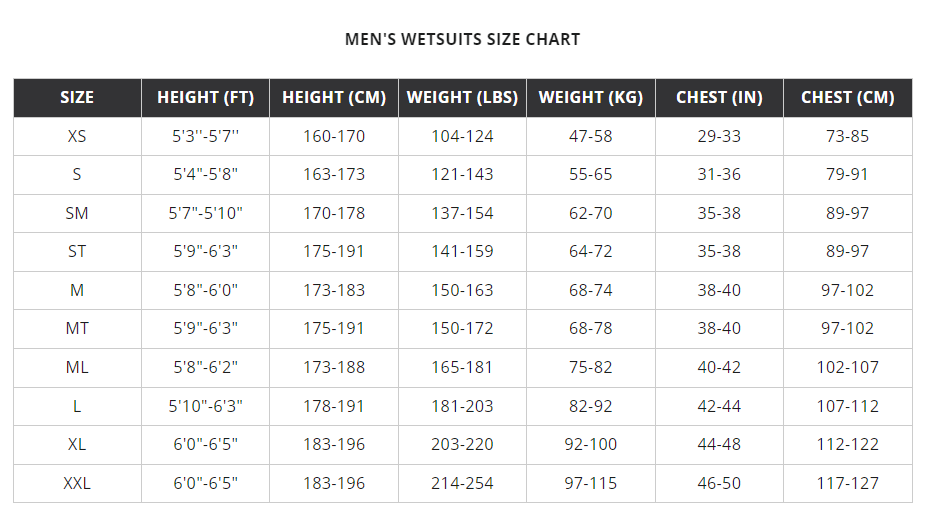Click the HEIGHT (CM) header cell
This screenshot has height=510, width=928.
pyautogui.click(x=334, y=98)
